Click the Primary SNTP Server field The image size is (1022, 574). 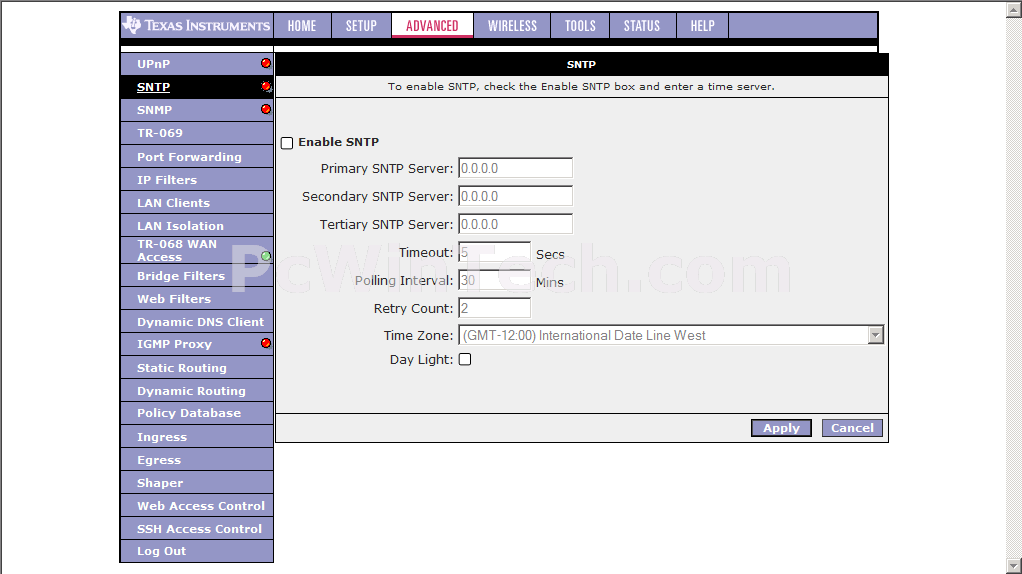click(515, 169)
